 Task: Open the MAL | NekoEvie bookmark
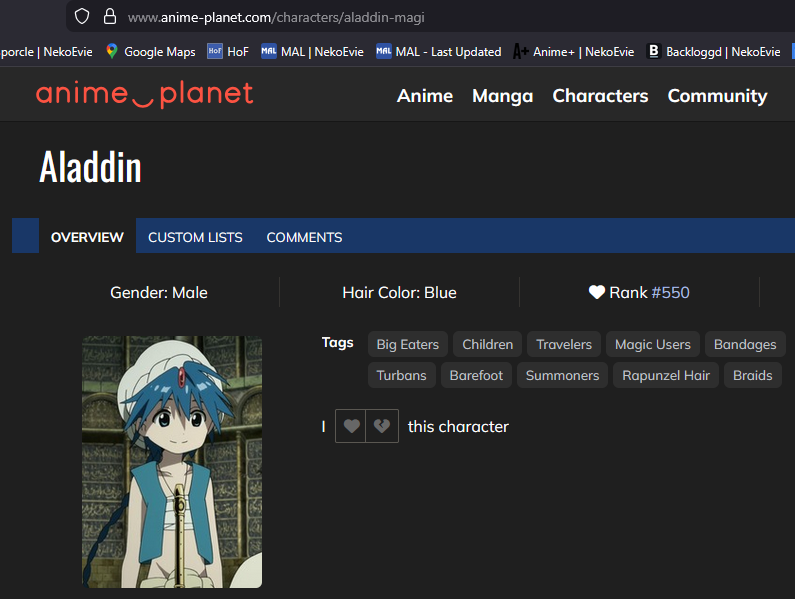pyautogui.click(x=312, y=52)
